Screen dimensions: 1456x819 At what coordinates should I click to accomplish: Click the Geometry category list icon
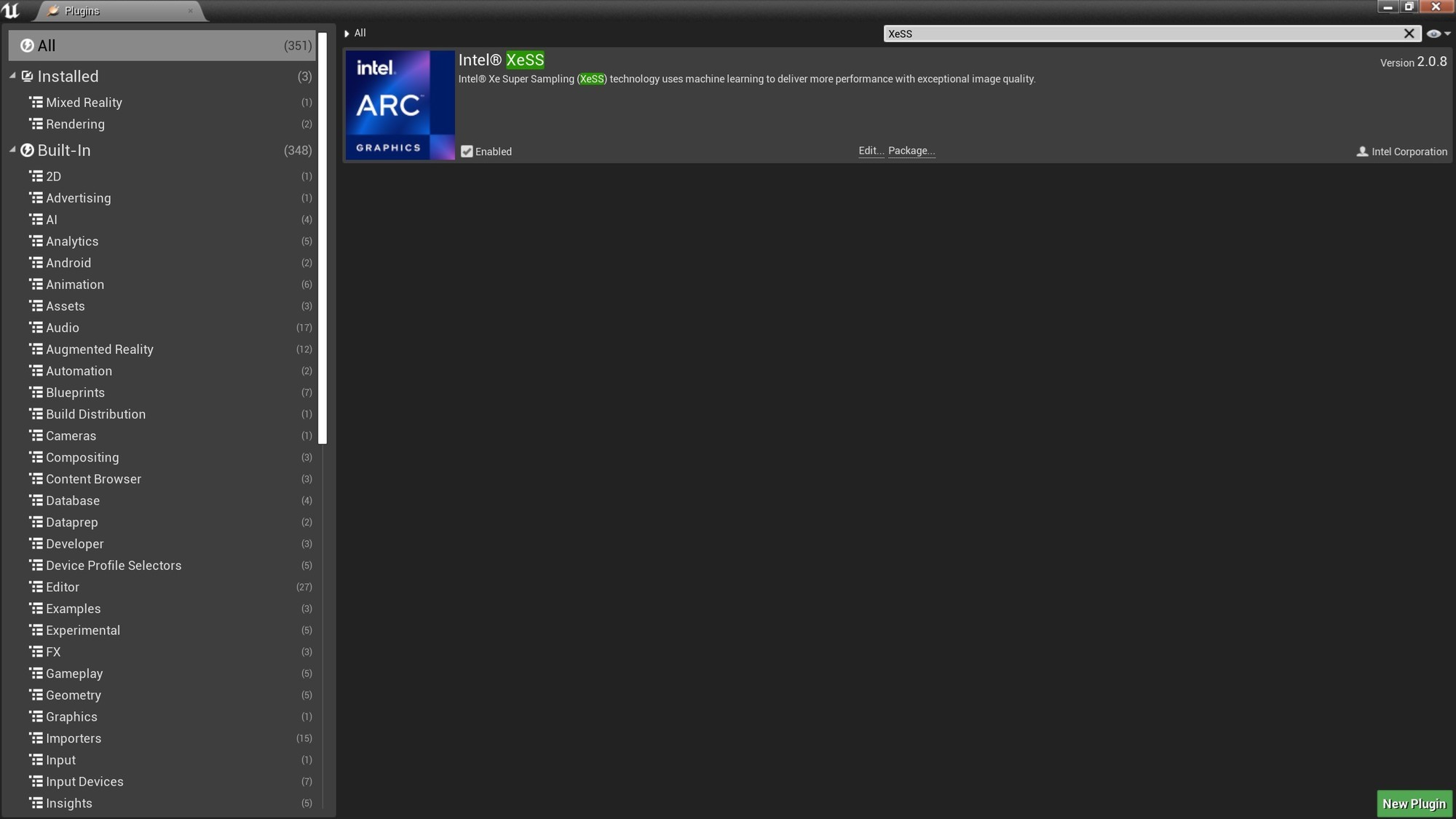[36, 695]
